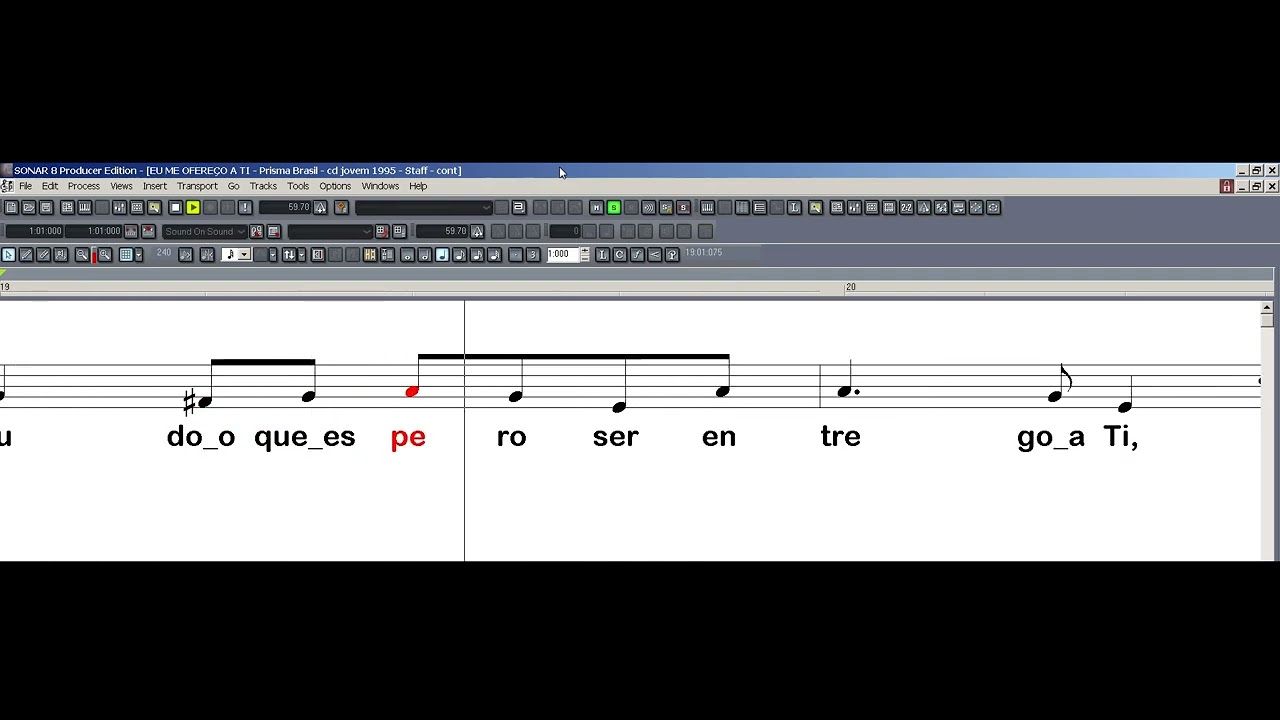Open the Piano Roll view icon
The width and height of the screenshot is (1280, 720).
point(707,207)
